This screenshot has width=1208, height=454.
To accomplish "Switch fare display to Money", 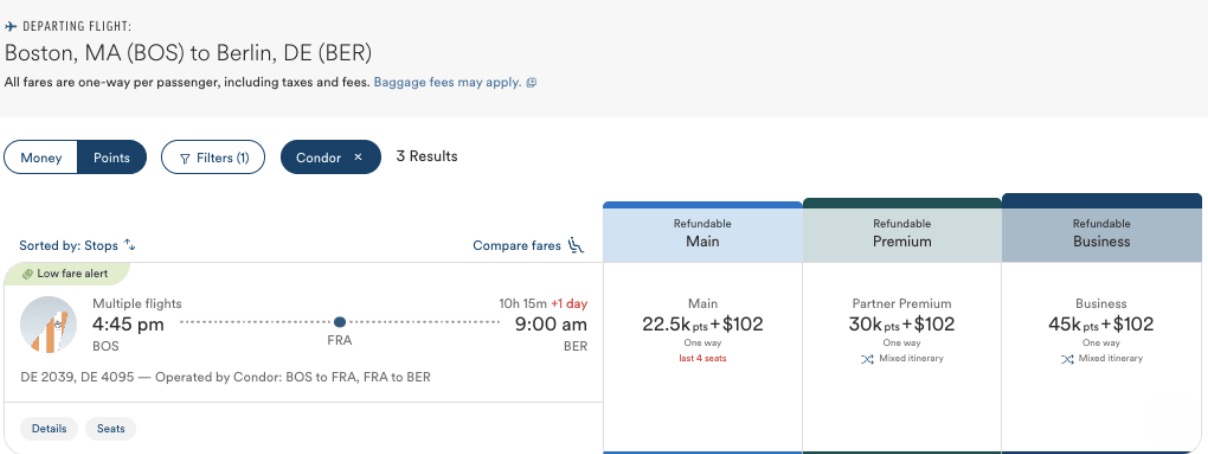I will 41,158.
